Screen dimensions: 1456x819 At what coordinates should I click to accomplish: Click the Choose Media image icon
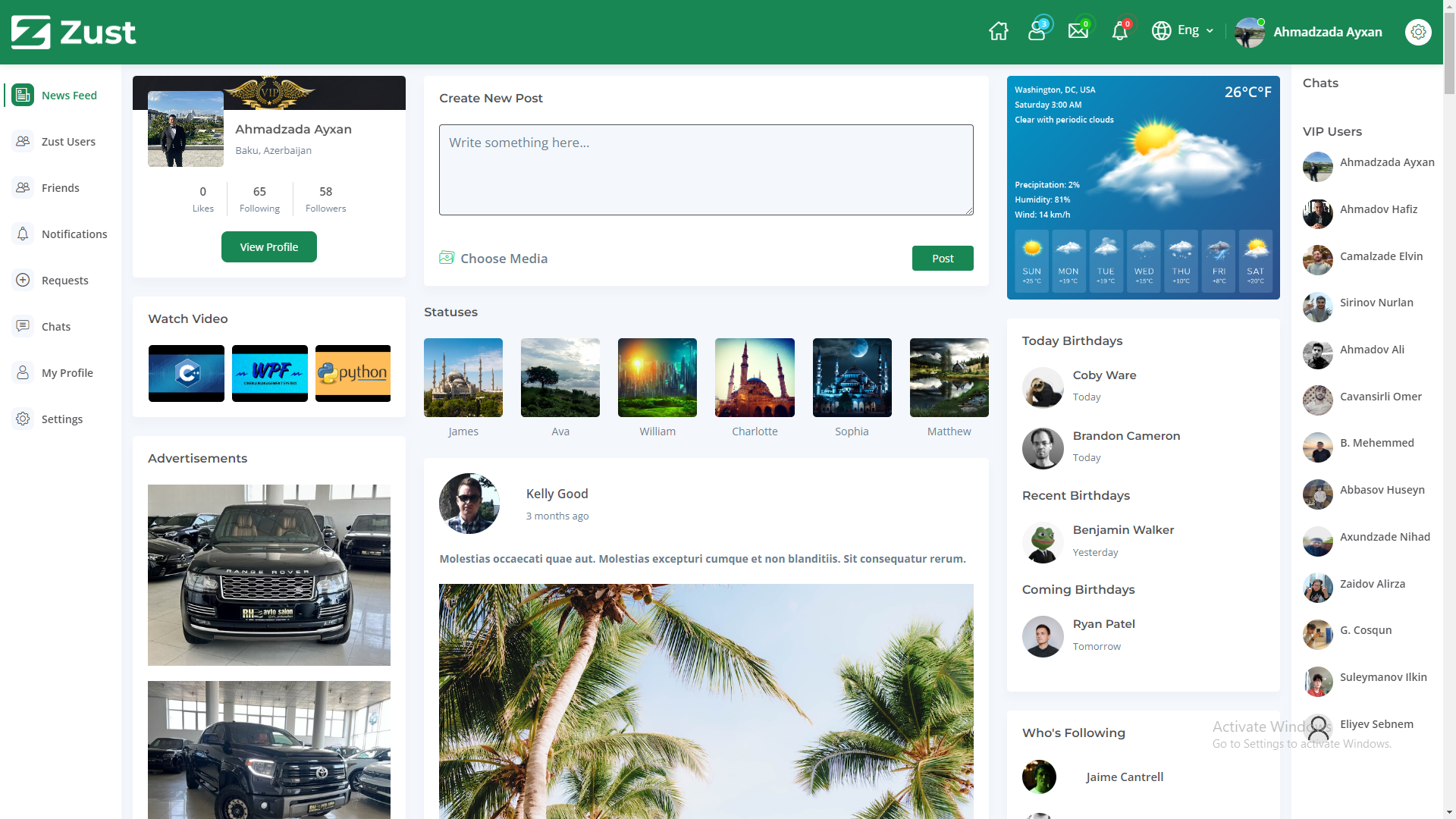pyautogui.click(x=447, y=258)
